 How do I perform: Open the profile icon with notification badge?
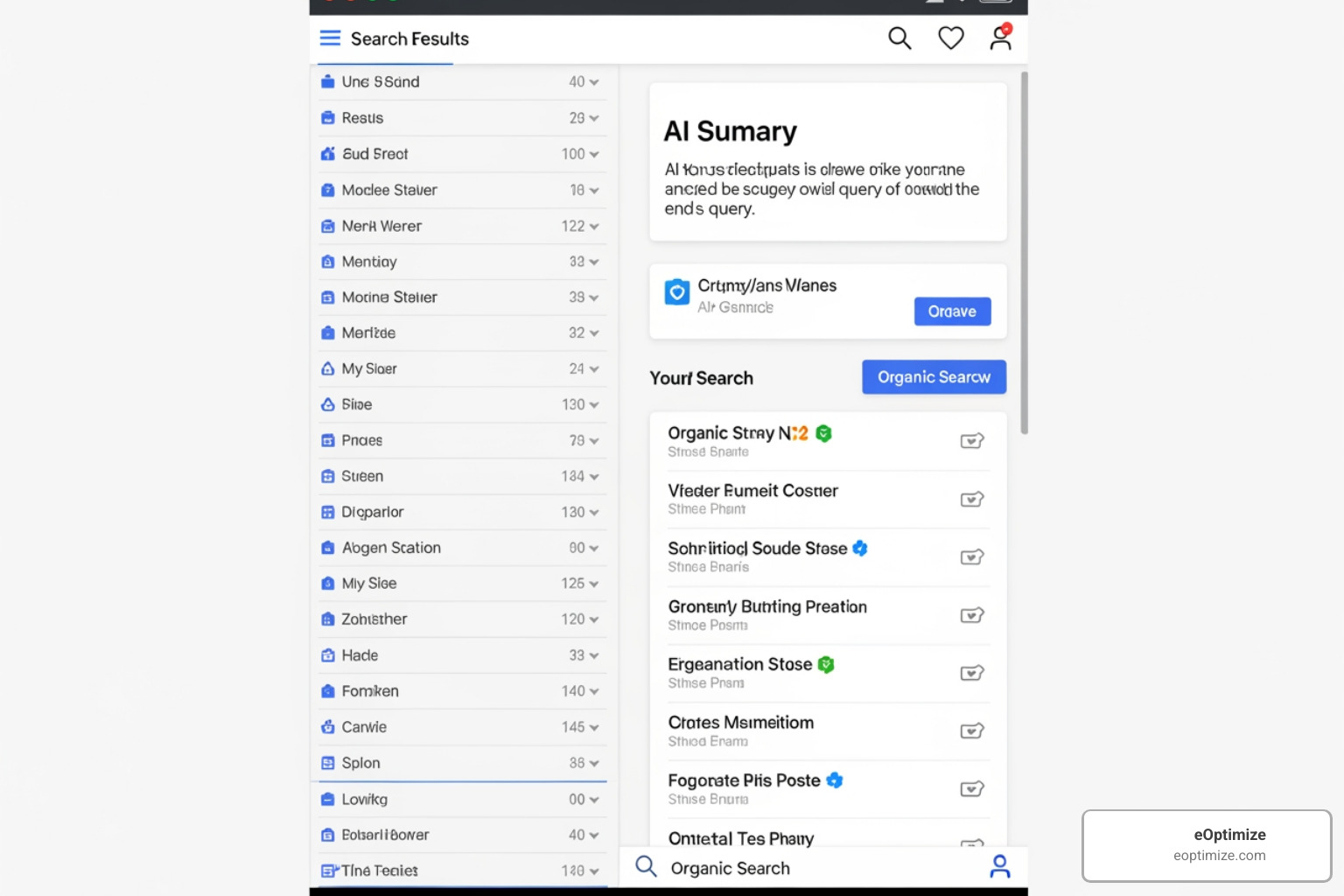(1000, 38)
